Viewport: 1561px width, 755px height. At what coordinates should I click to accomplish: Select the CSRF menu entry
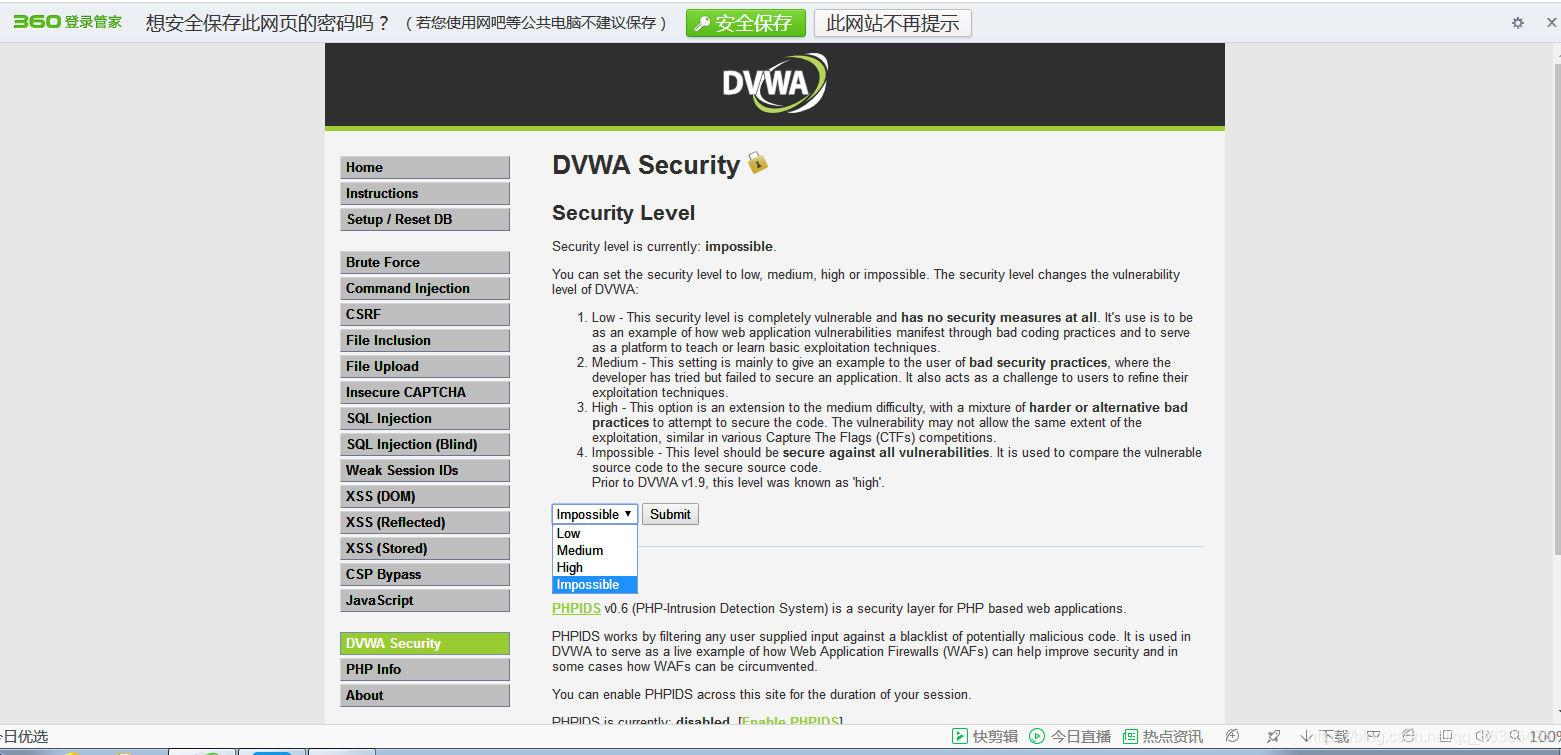(425, 314)
